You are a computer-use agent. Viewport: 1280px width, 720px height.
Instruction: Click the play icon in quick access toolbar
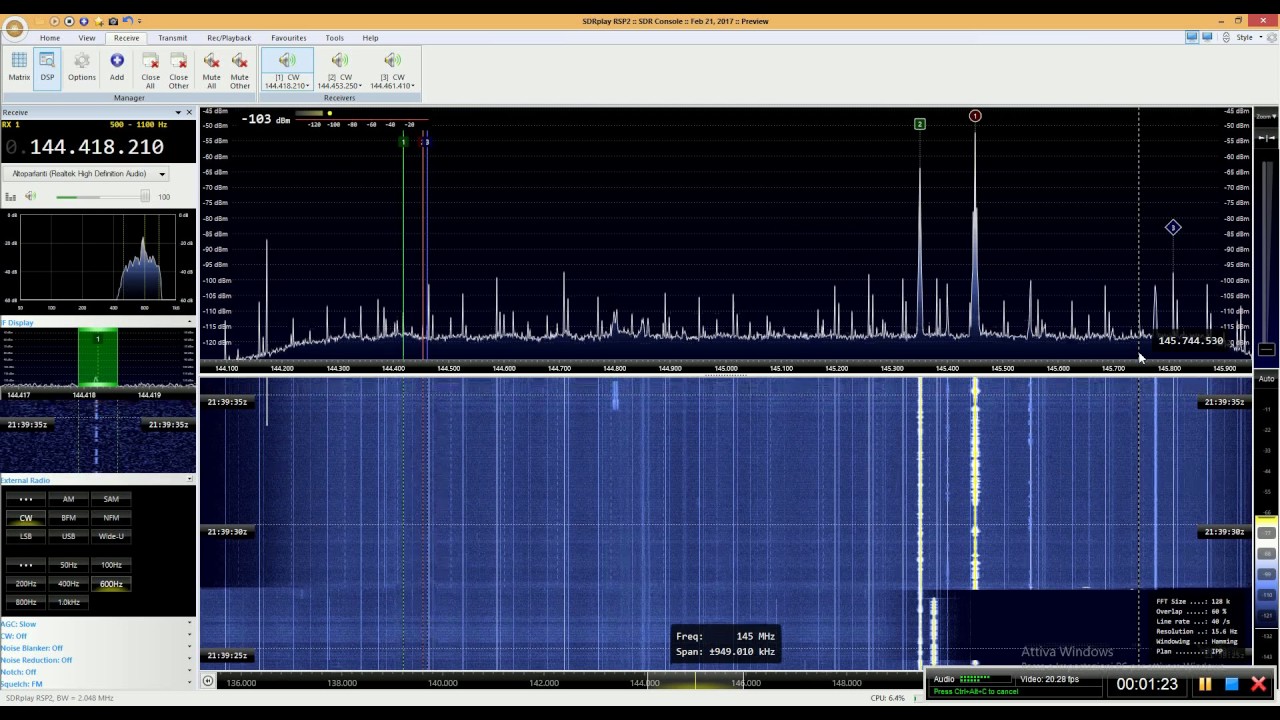[55, 21]
